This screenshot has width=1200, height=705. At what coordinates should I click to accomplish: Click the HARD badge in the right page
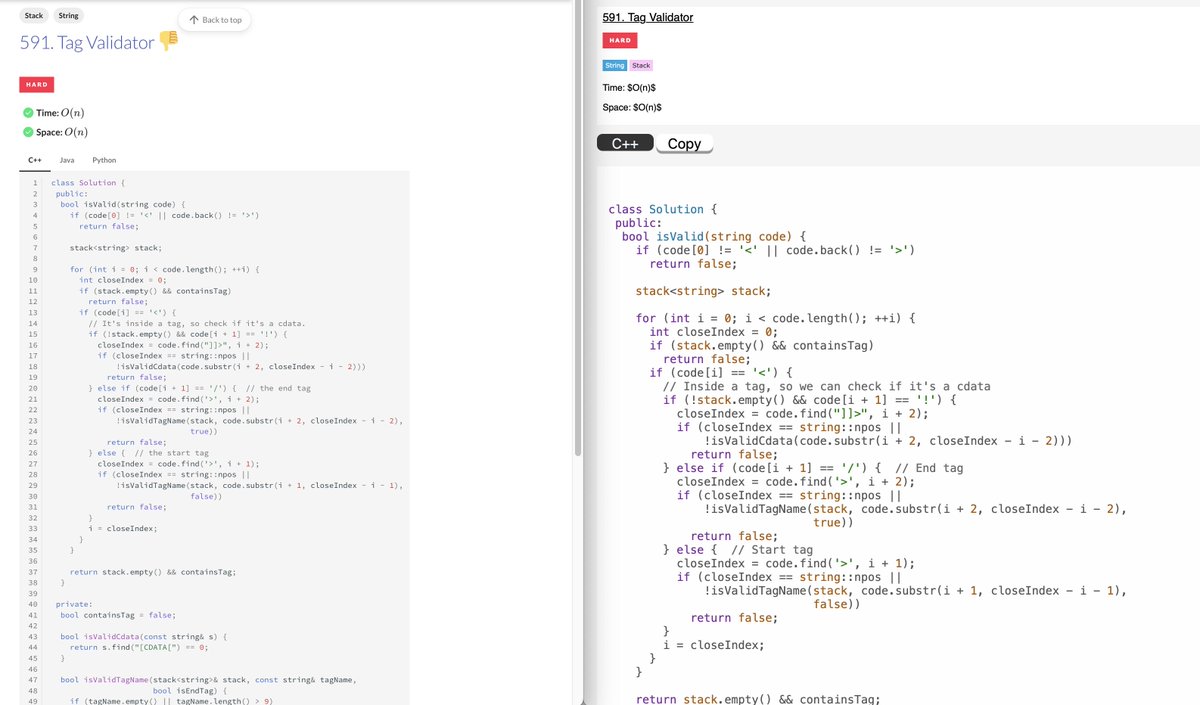(620, 40)
